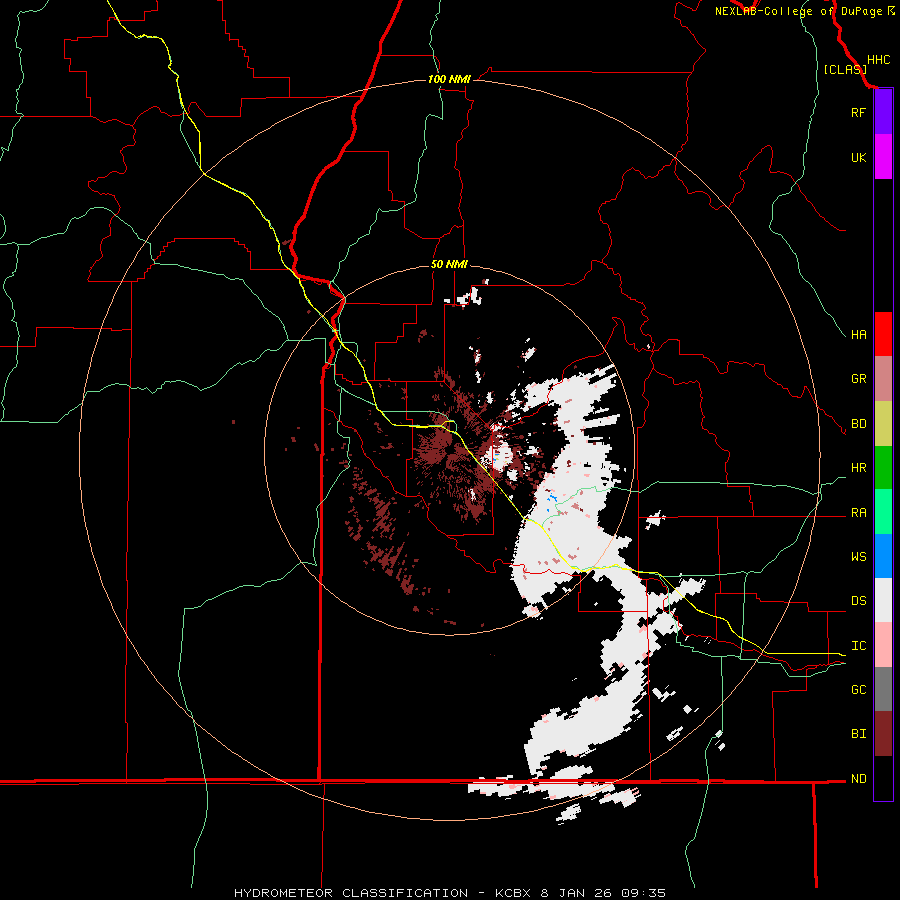Click the DS legend label
This screenshot has height=900, width=900.
(x=858, y=601)
